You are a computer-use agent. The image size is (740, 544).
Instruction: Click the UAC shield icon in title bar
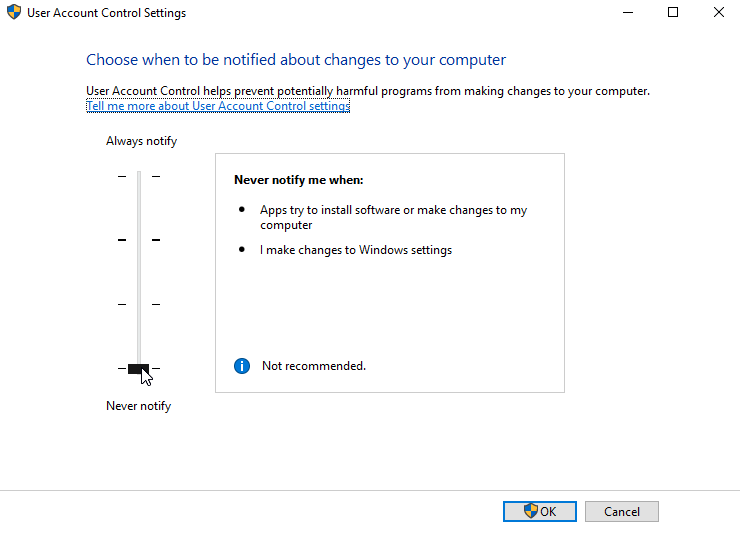(x=14, y=12)
